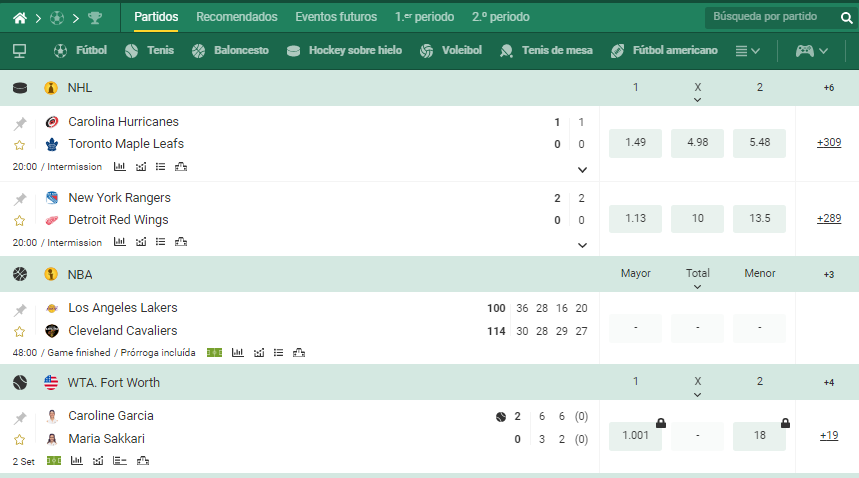The image size is (859, 478).
Task: Filter by Tenis de mesa
Action: pos(546,50)
